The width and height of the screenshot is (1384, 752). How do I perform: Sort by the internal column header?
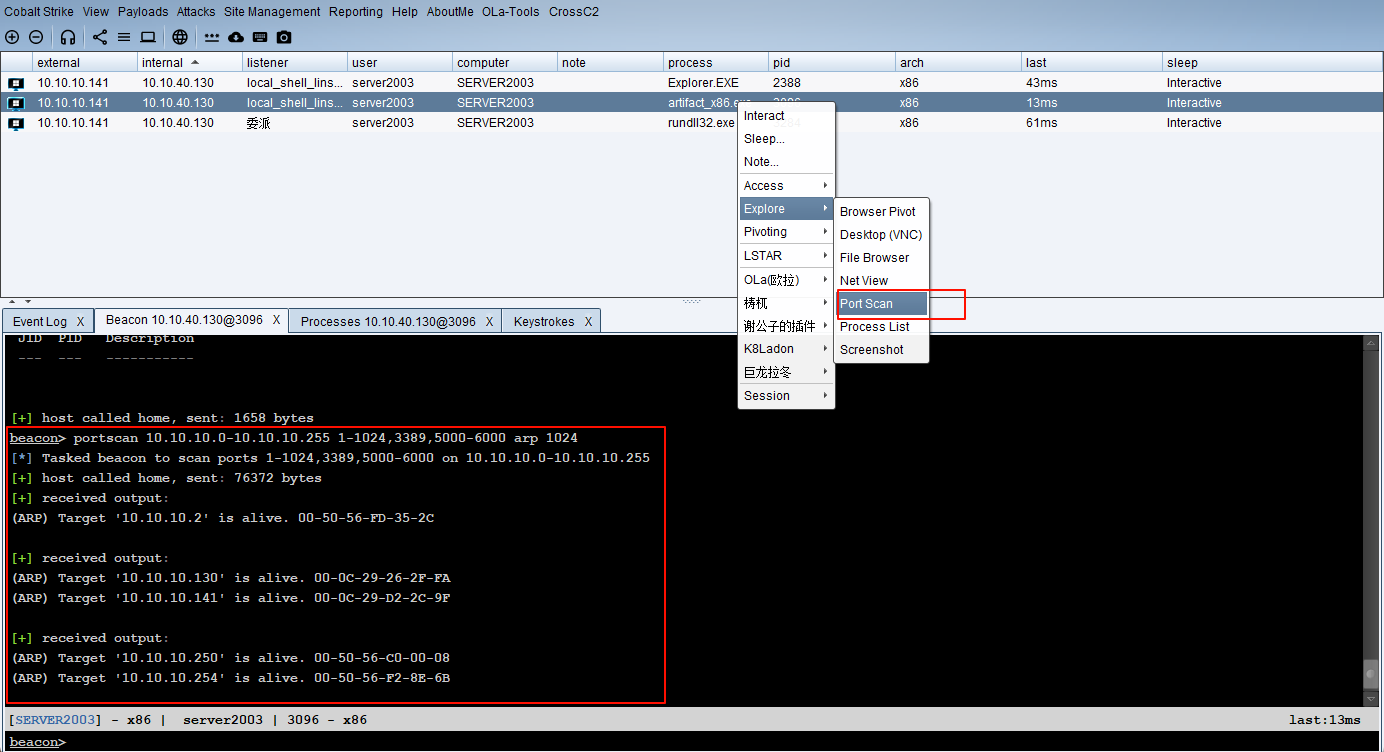click(x=189, y=62)
